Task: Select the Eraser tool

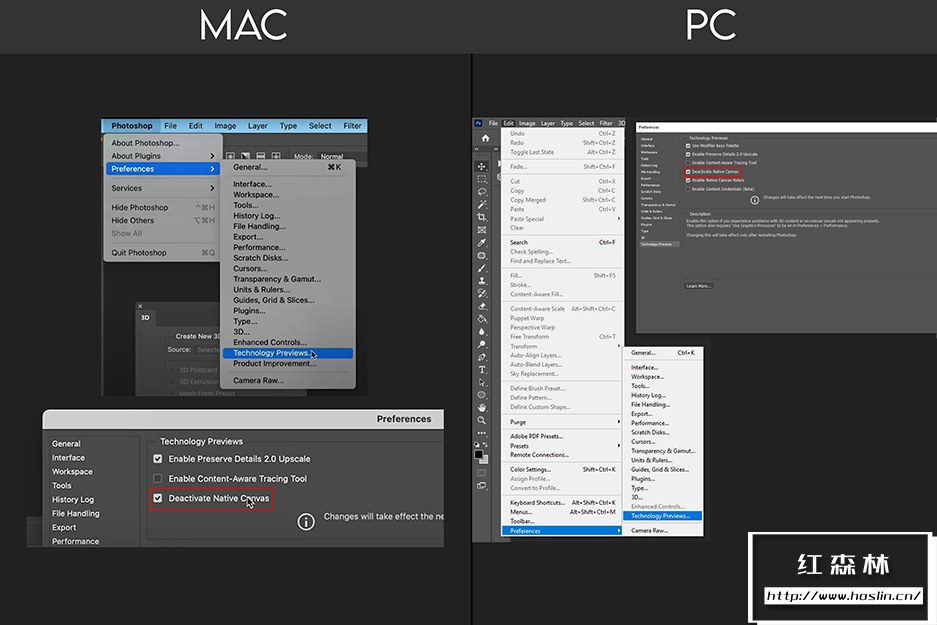Action: (482, 307)
